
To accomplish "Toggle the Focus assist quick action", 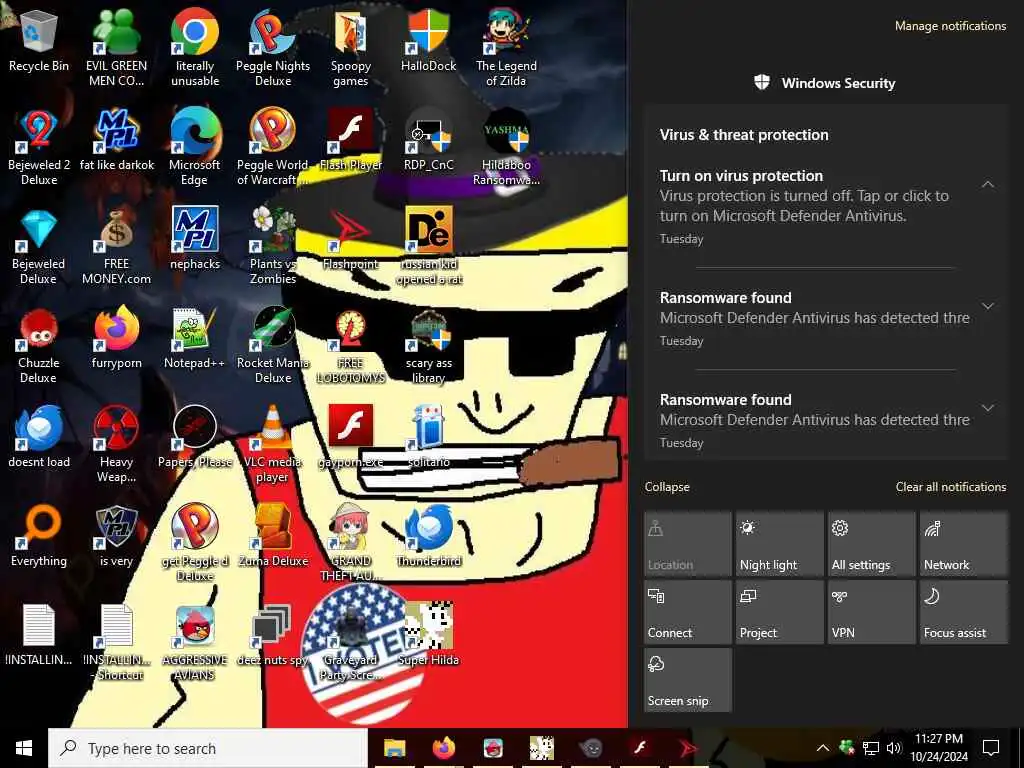I will 963,612.
